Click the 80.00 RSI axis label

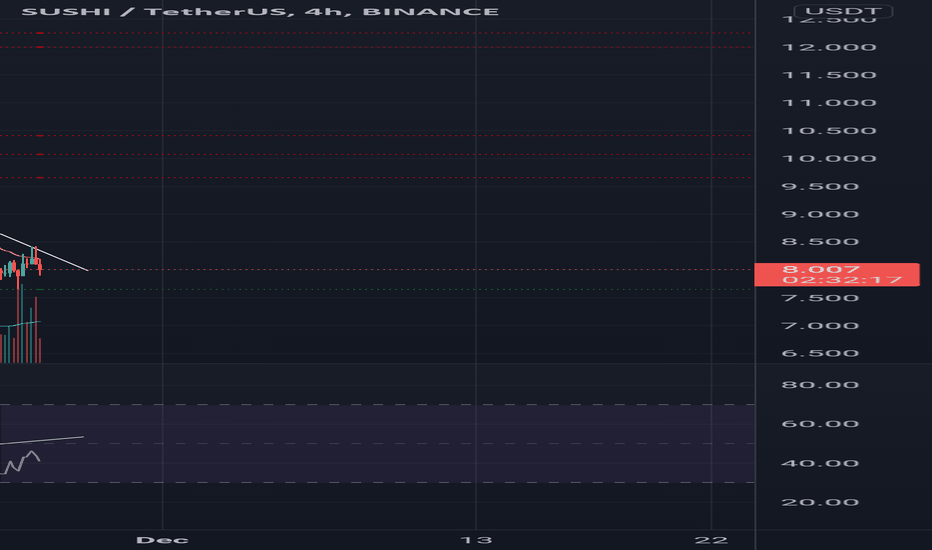820,385
